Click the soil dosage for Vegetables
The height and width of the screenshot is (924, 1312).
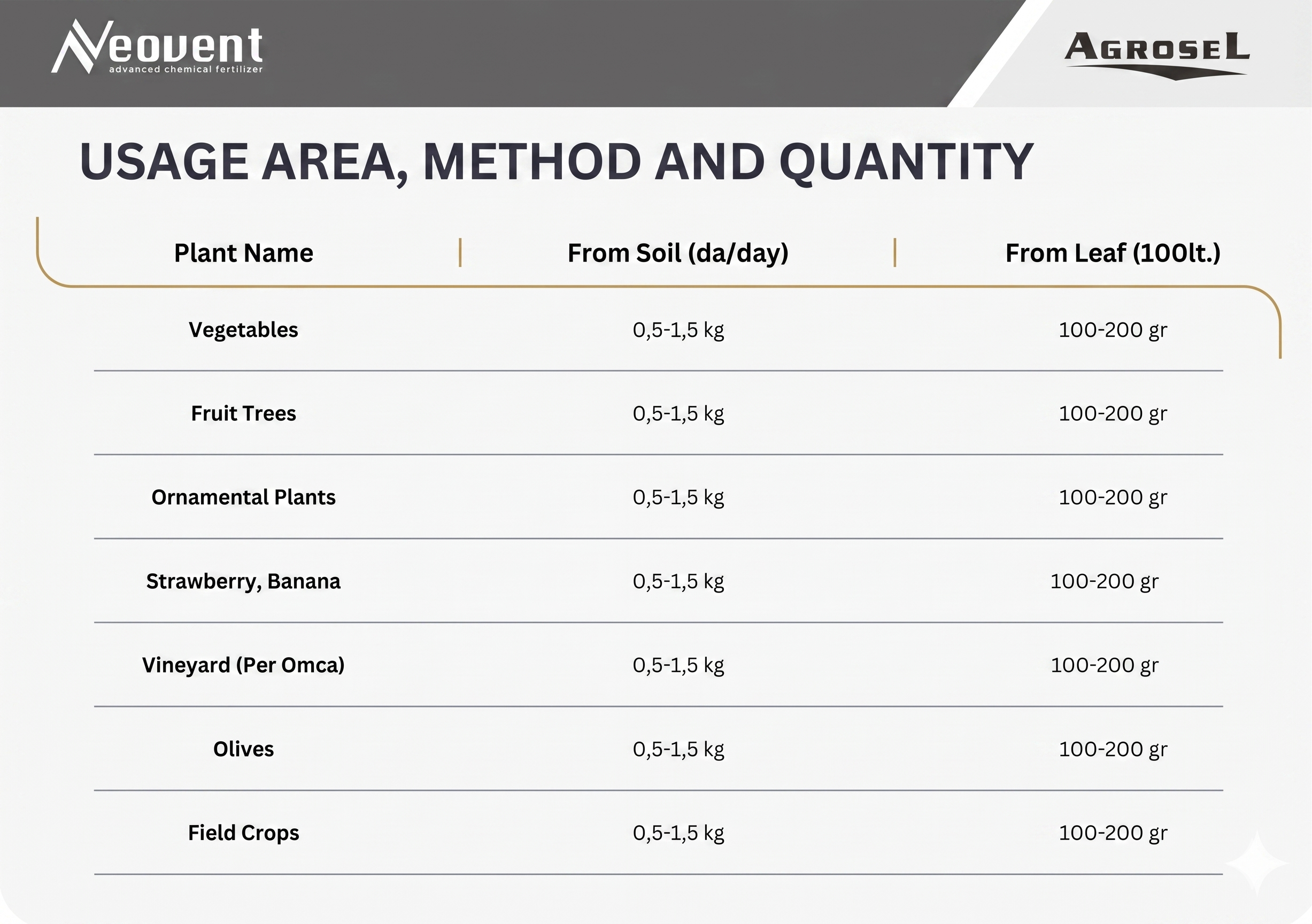(x=678, y=330)
